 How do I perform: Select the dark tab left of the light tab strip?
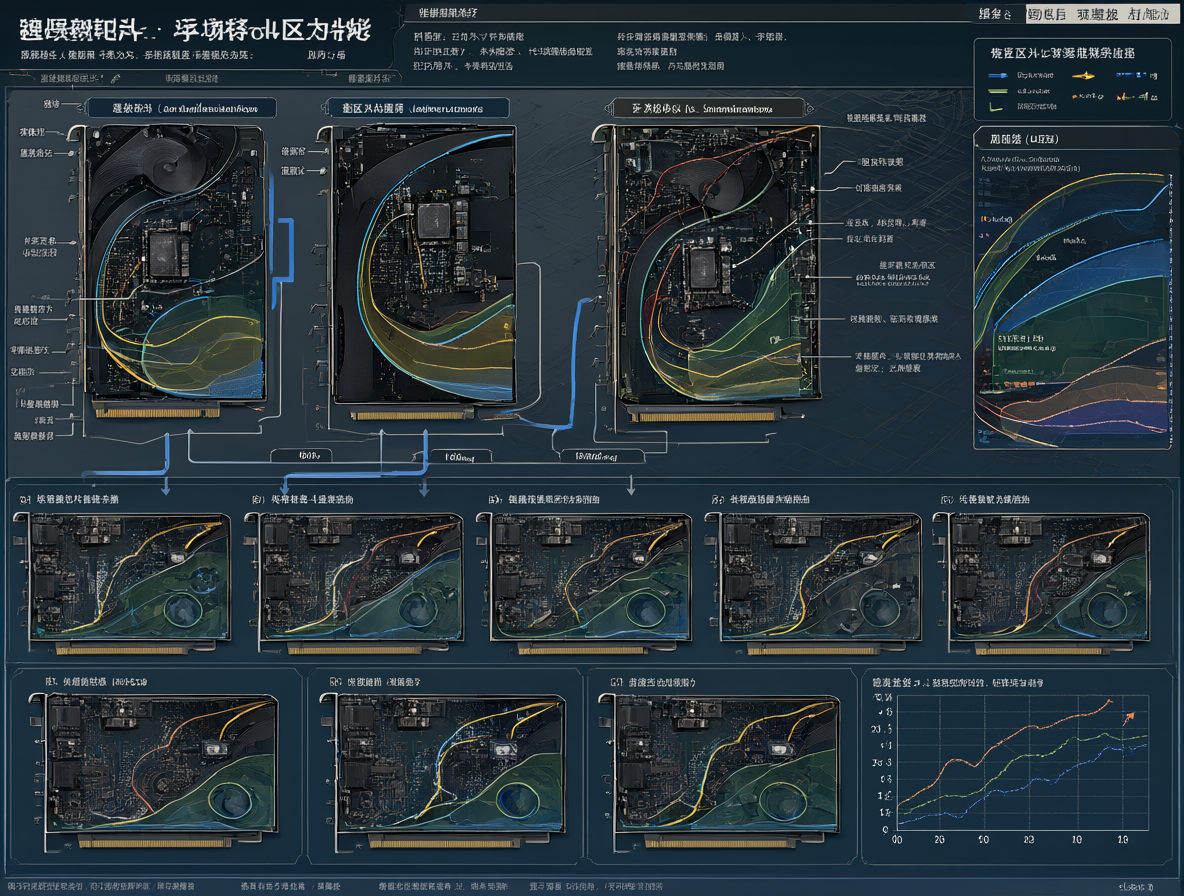click(x=995, y=14)
